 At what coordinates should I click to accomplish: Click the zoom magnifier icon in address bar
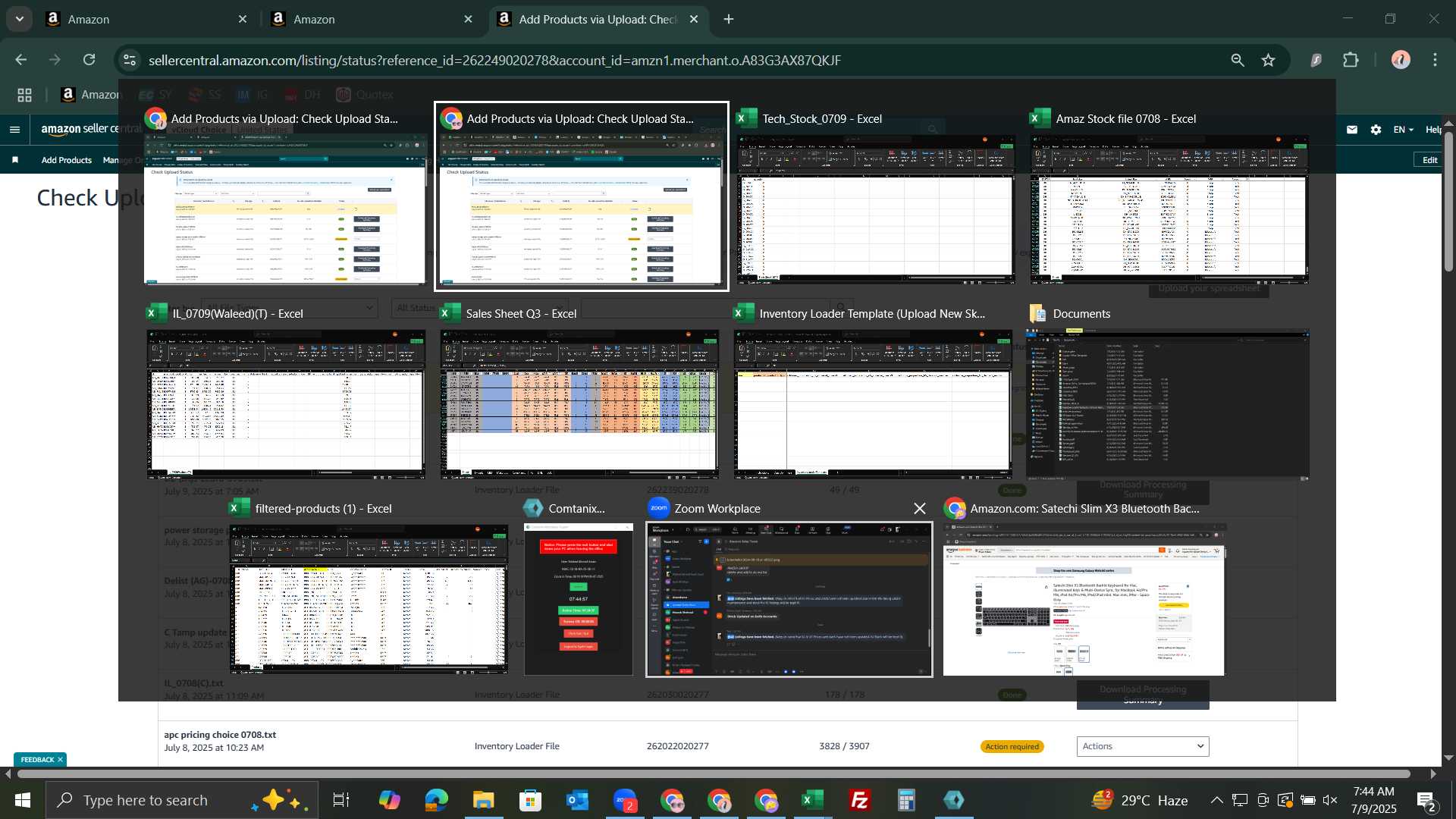pos(1238,60)
